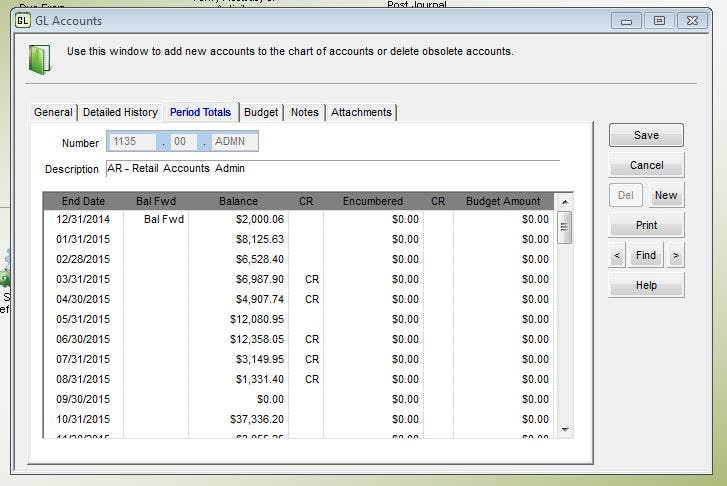Go to next account with > button

[676, 255]
